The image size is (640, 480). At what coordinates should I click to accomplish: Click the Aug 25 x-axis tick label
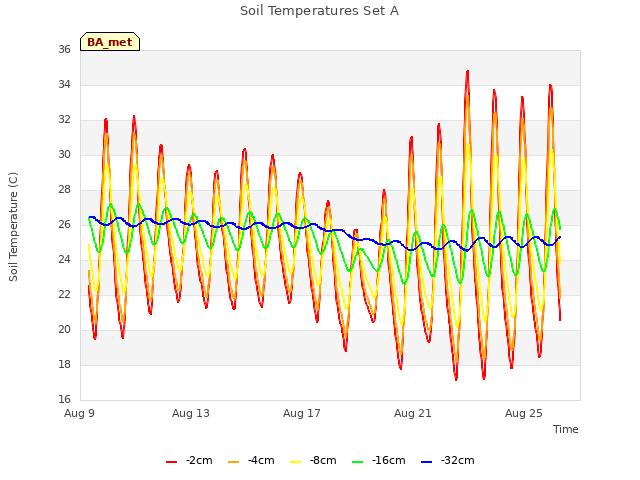click(524, 413)
